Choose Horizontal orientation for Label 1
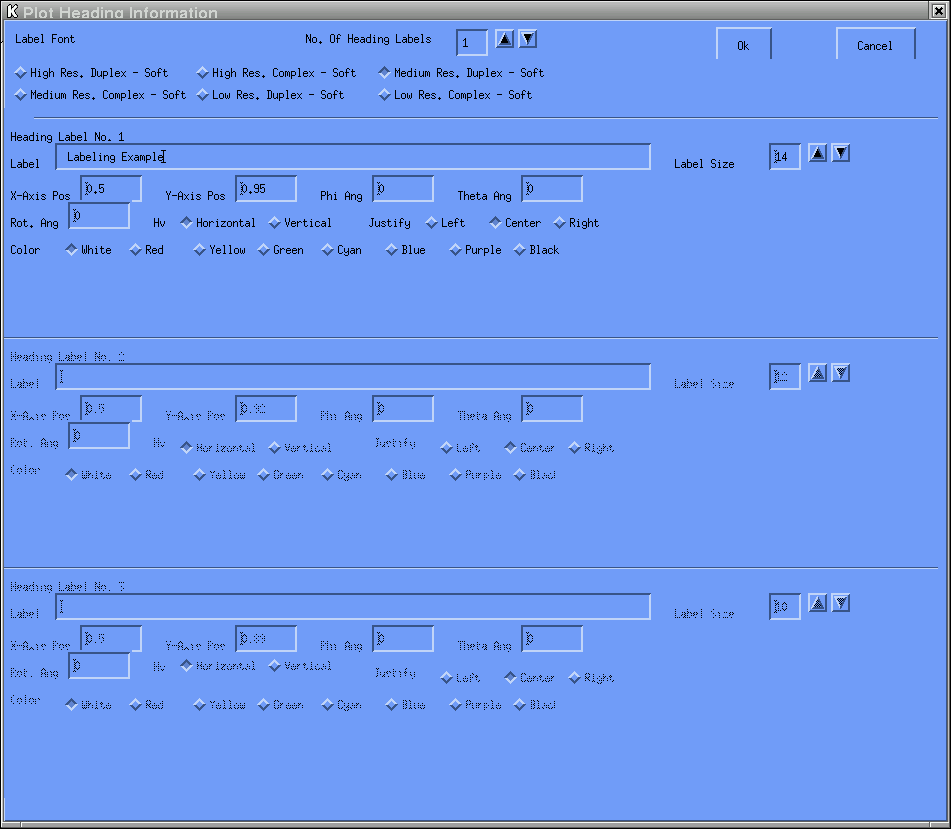This screenshot has width=951, height=829. pyautogui.click(x=218, y=223)
